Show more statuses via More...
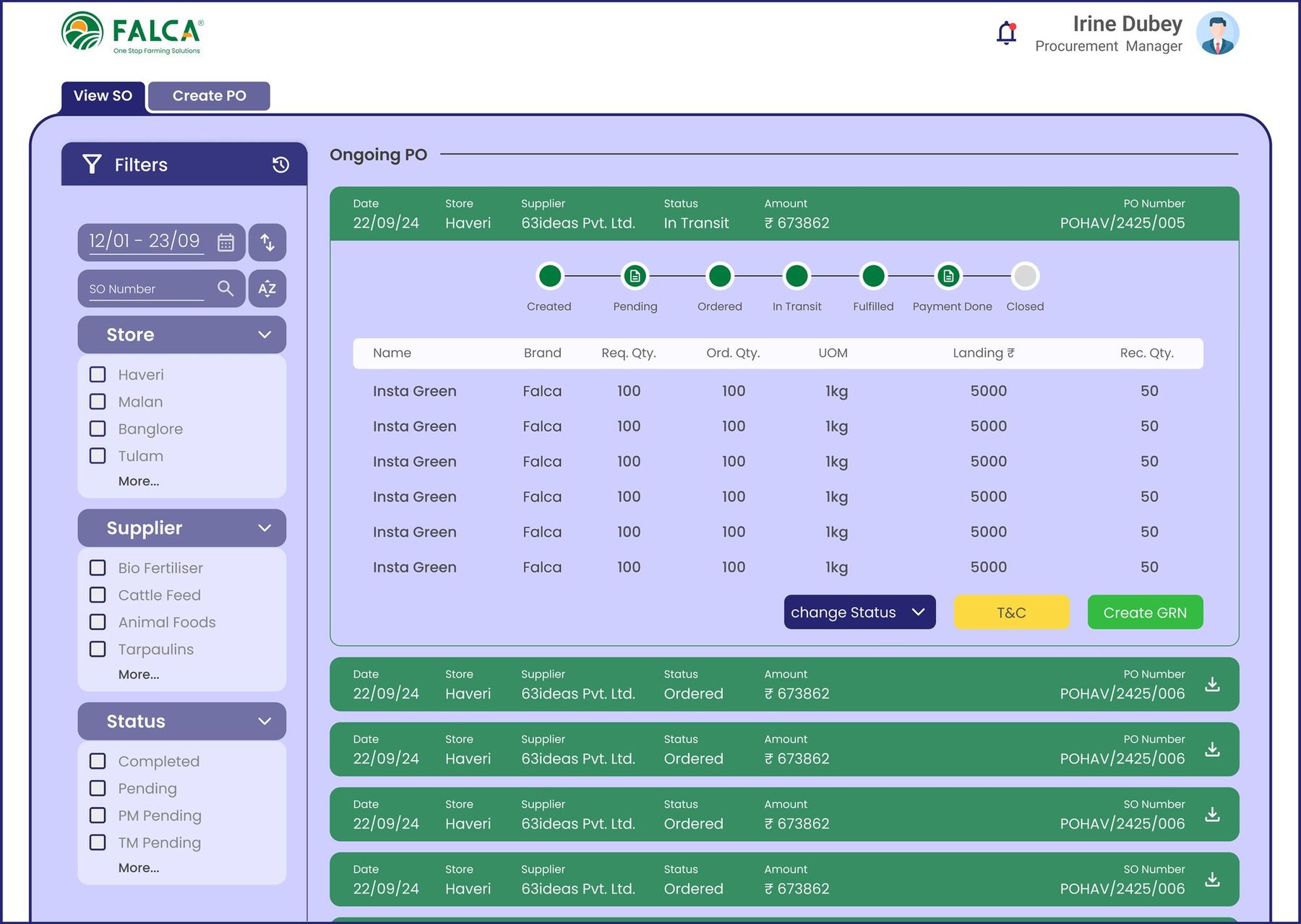 pos(139,868)
